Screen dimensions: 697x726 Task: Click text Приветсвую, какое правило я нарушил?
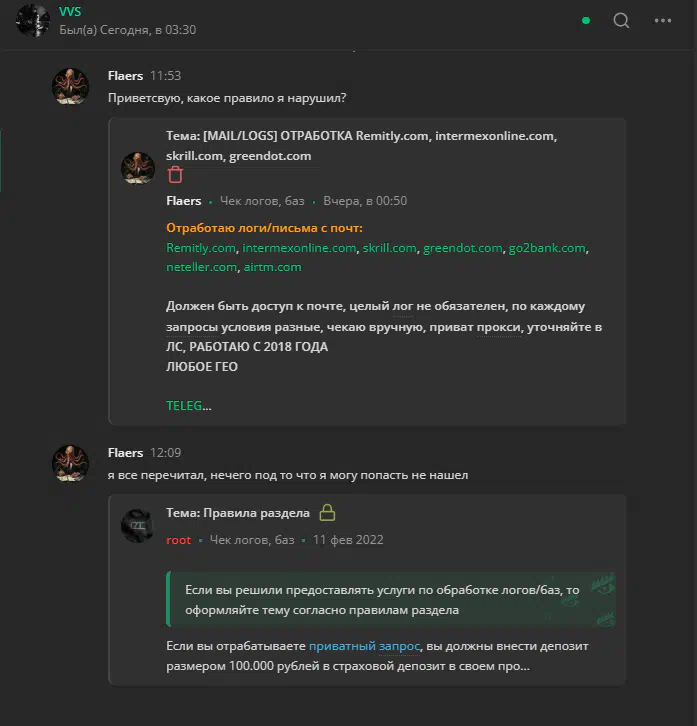(227, 98)
